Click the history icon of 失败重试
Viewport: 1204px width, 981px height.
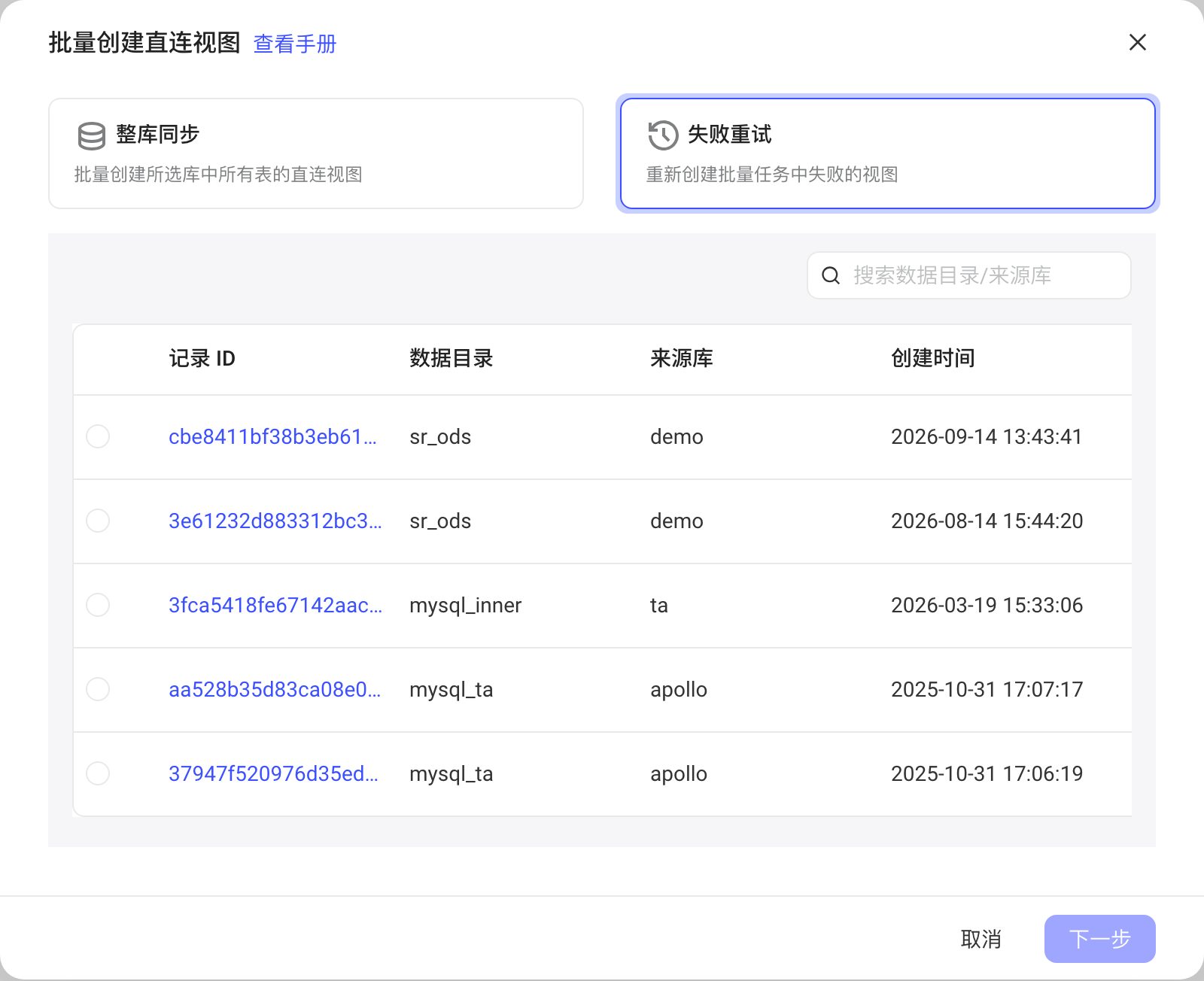[663, 135]
